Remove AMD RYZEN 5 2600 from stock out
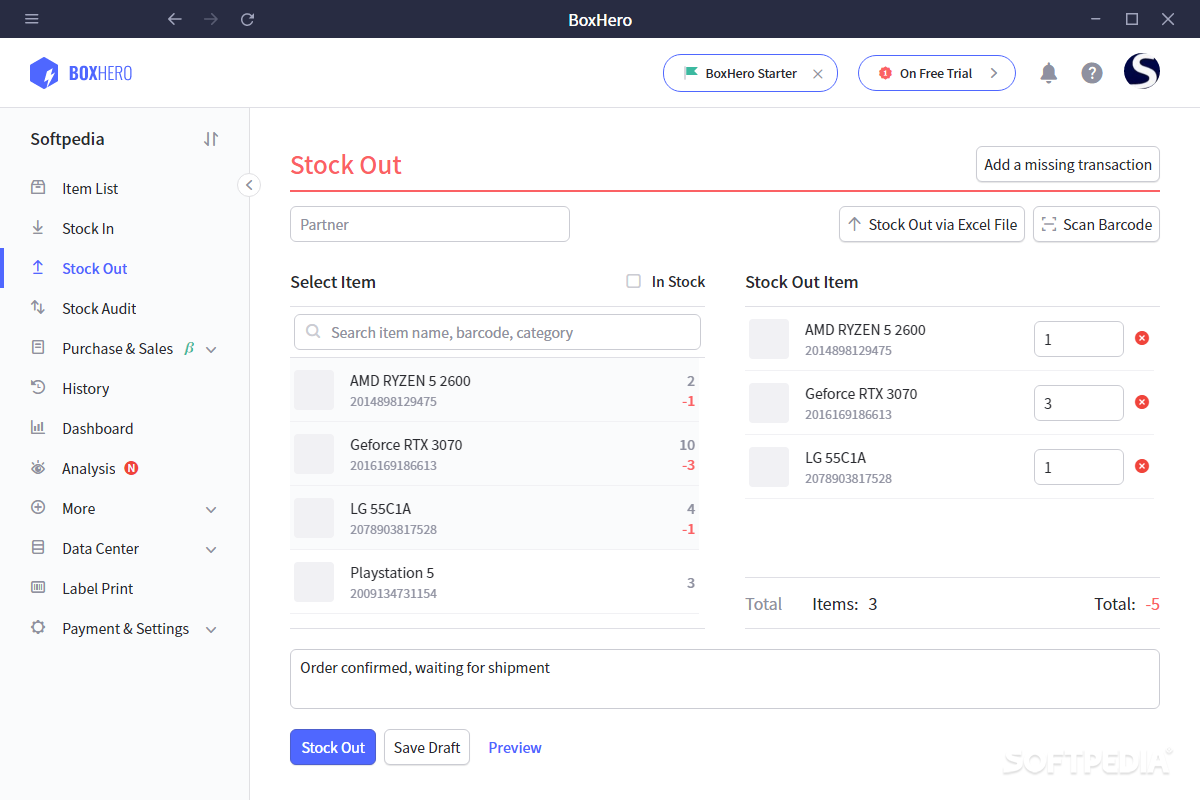The height and width of the screenshot is (800, 1200). [1142, 338]
